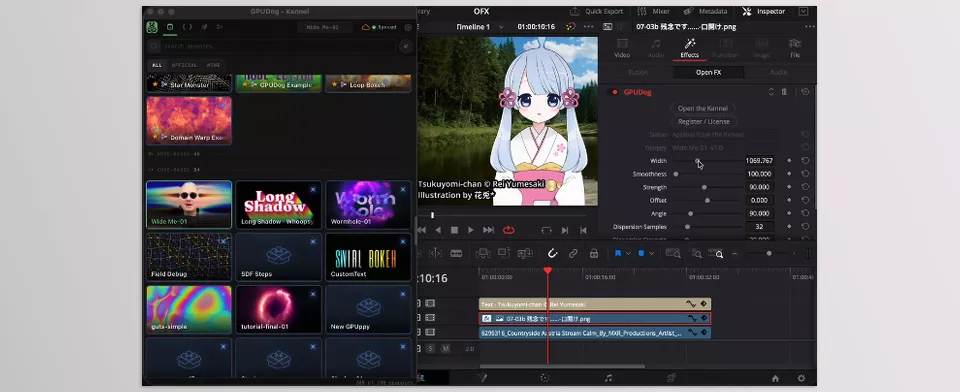Screen dimensions: 960x392
Task: Open the Kennel settings gear icon
Action: click(x=408, y=27)
